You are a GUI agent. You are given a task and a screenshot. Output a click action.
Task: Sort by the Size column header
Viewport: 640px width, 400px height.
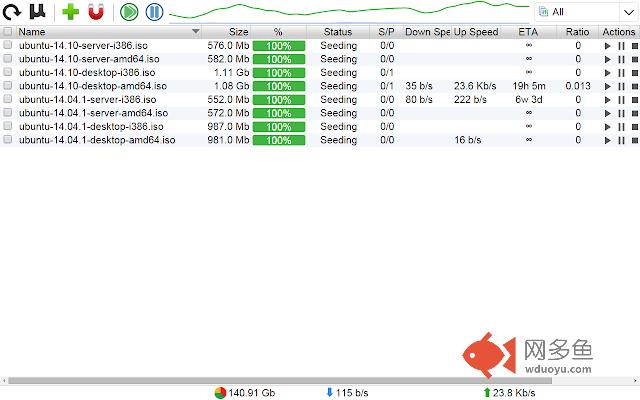click(x=227, y=32)
